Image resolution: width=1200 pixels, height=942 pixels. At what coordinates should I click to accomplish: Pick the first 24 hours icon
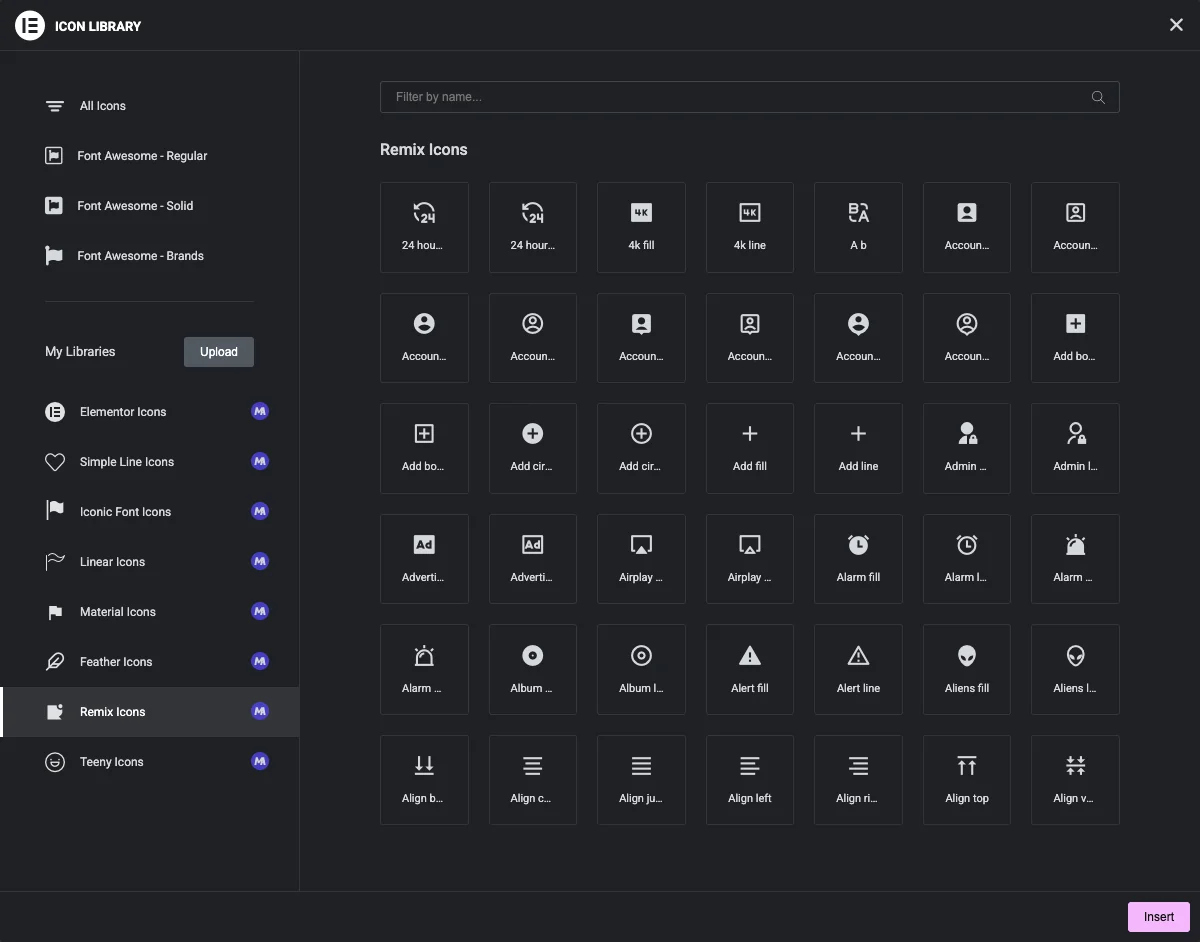[x=424, y=227]
